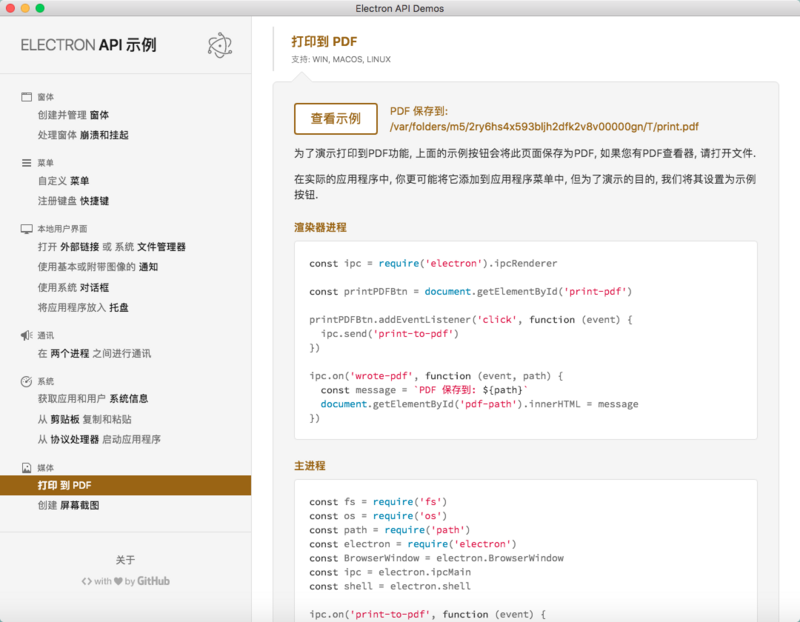Click the ELECTRON API 示例 title

pyautogui.click(x=88, y=45)
